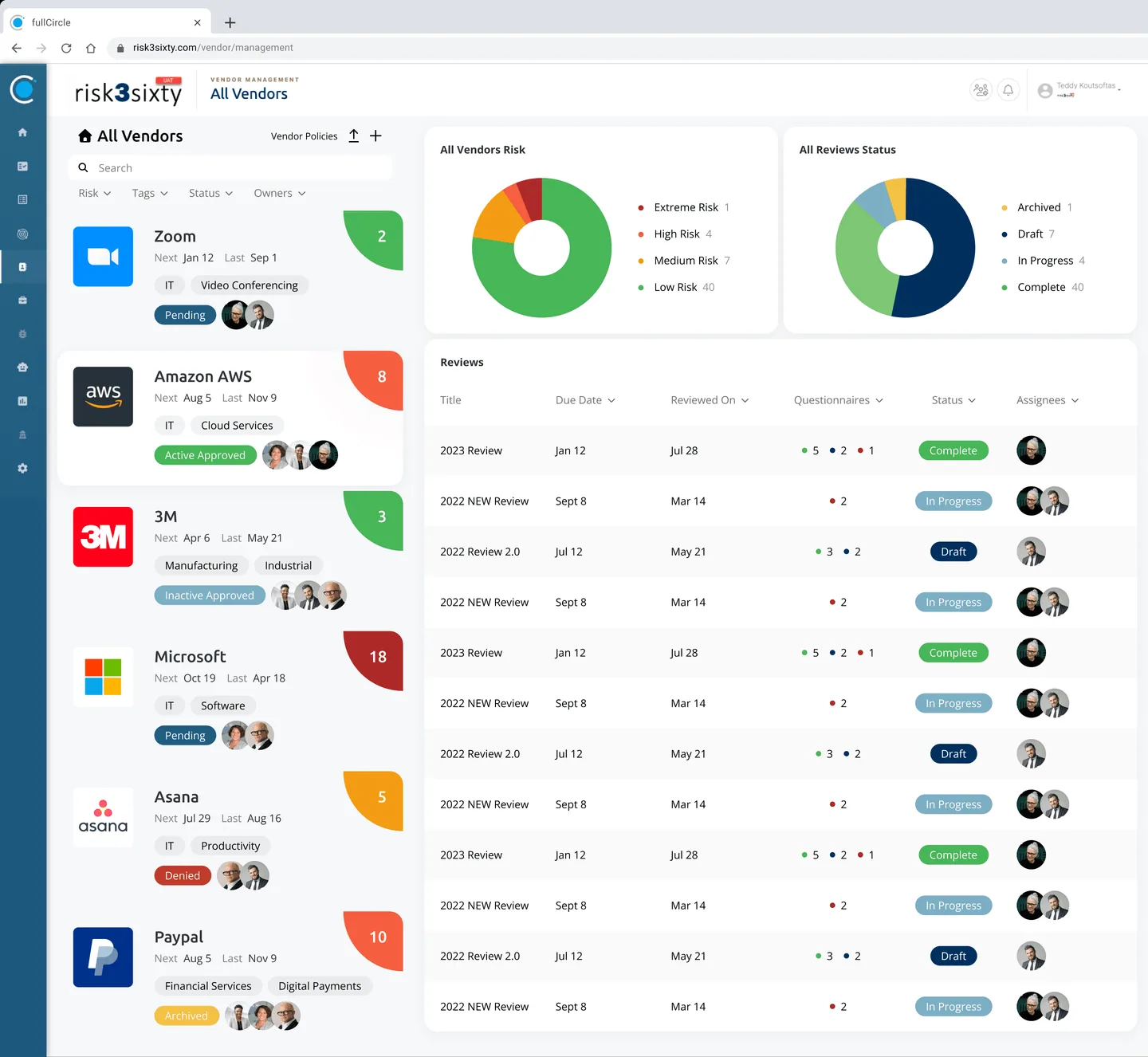
Task: Open the bug icon in the sidebar
Action: coord(22,334)
